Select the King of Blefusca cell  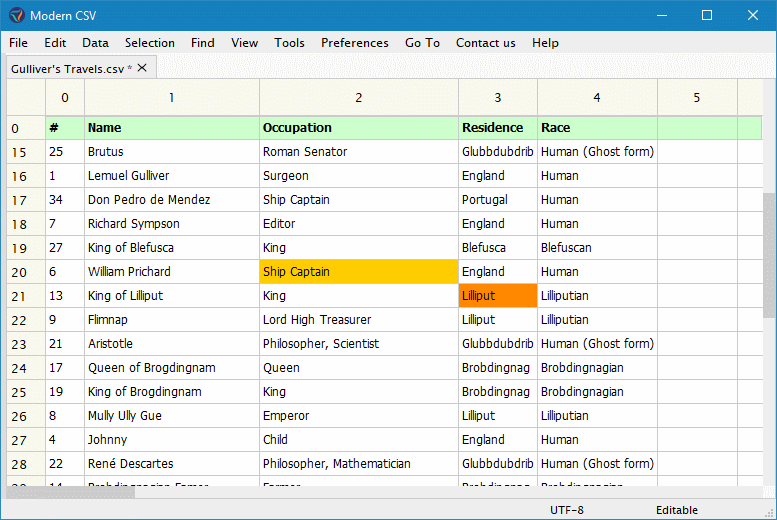171,248
